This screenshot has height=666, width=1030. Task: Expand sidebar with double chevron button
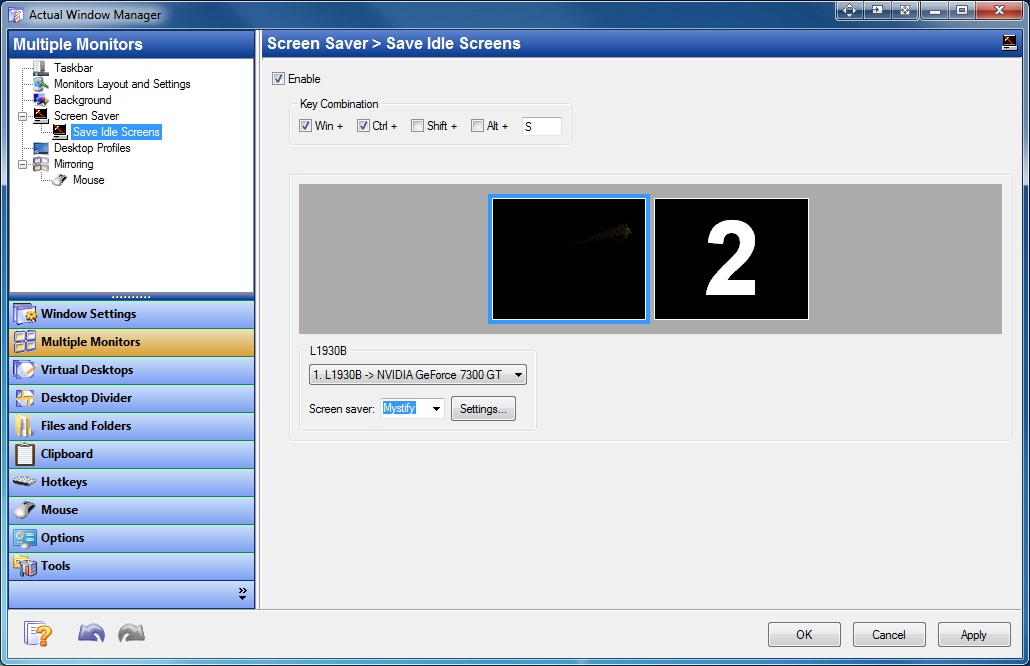tap(242, 594)
